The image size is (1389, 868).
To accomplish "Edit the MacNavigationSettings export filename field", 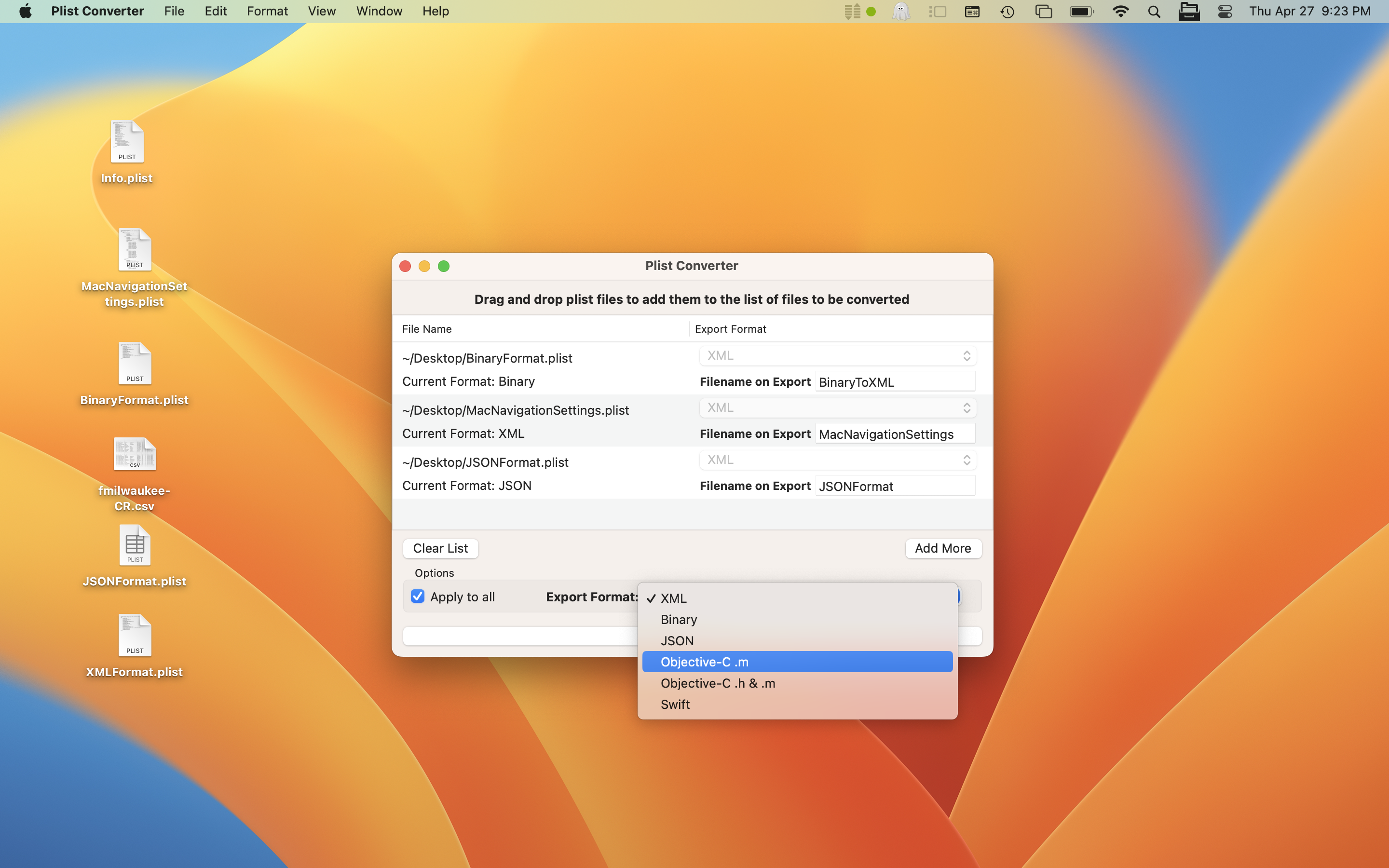I will [896, 434].
